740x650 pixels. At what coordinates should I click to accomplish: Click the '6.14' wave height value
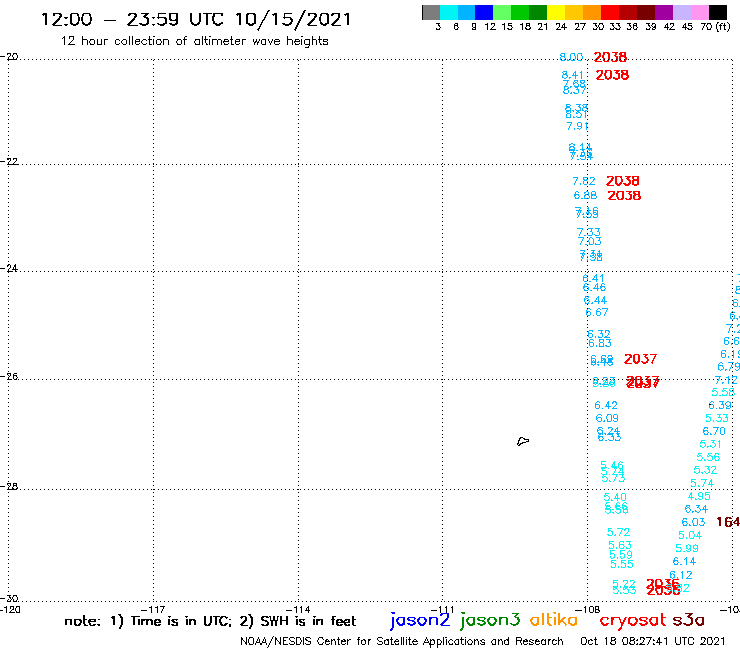click(x=684, y=561)
